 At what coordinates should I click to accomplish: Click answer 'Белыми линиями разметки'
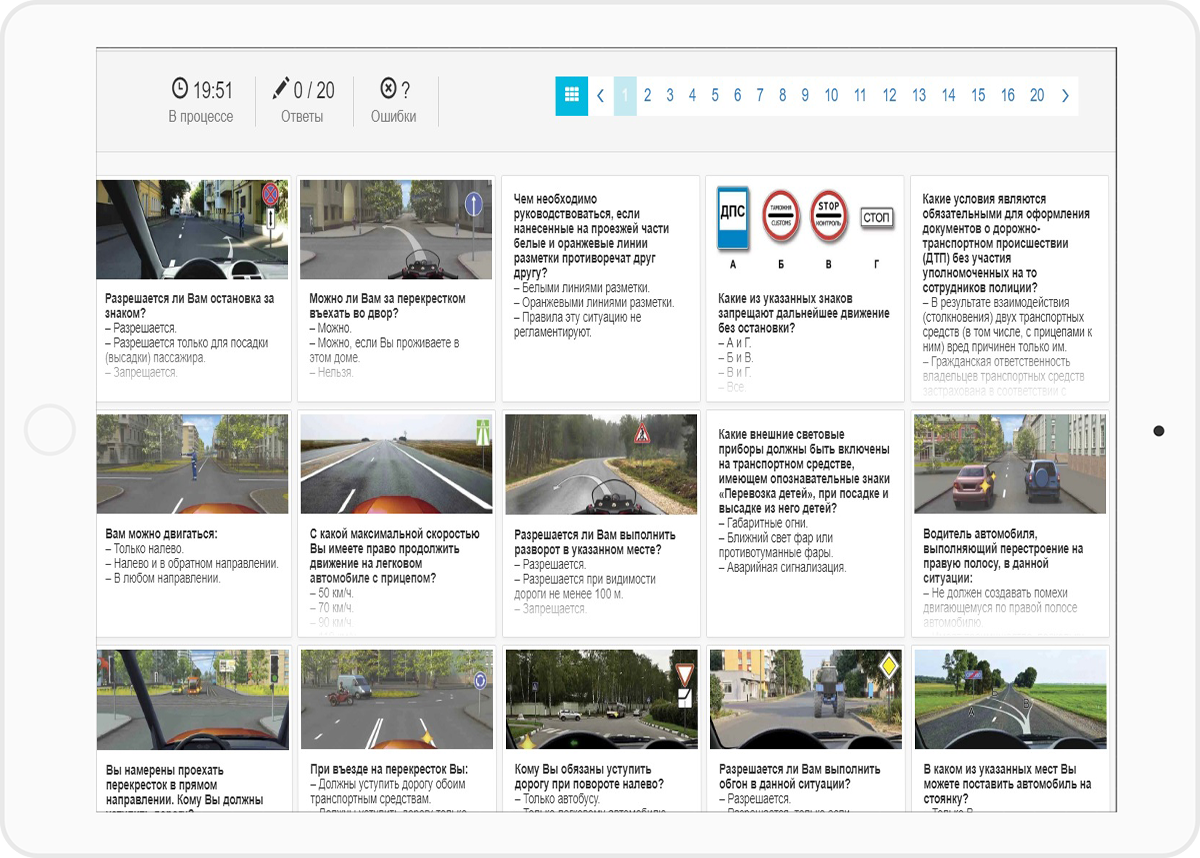tap(583, 288)
